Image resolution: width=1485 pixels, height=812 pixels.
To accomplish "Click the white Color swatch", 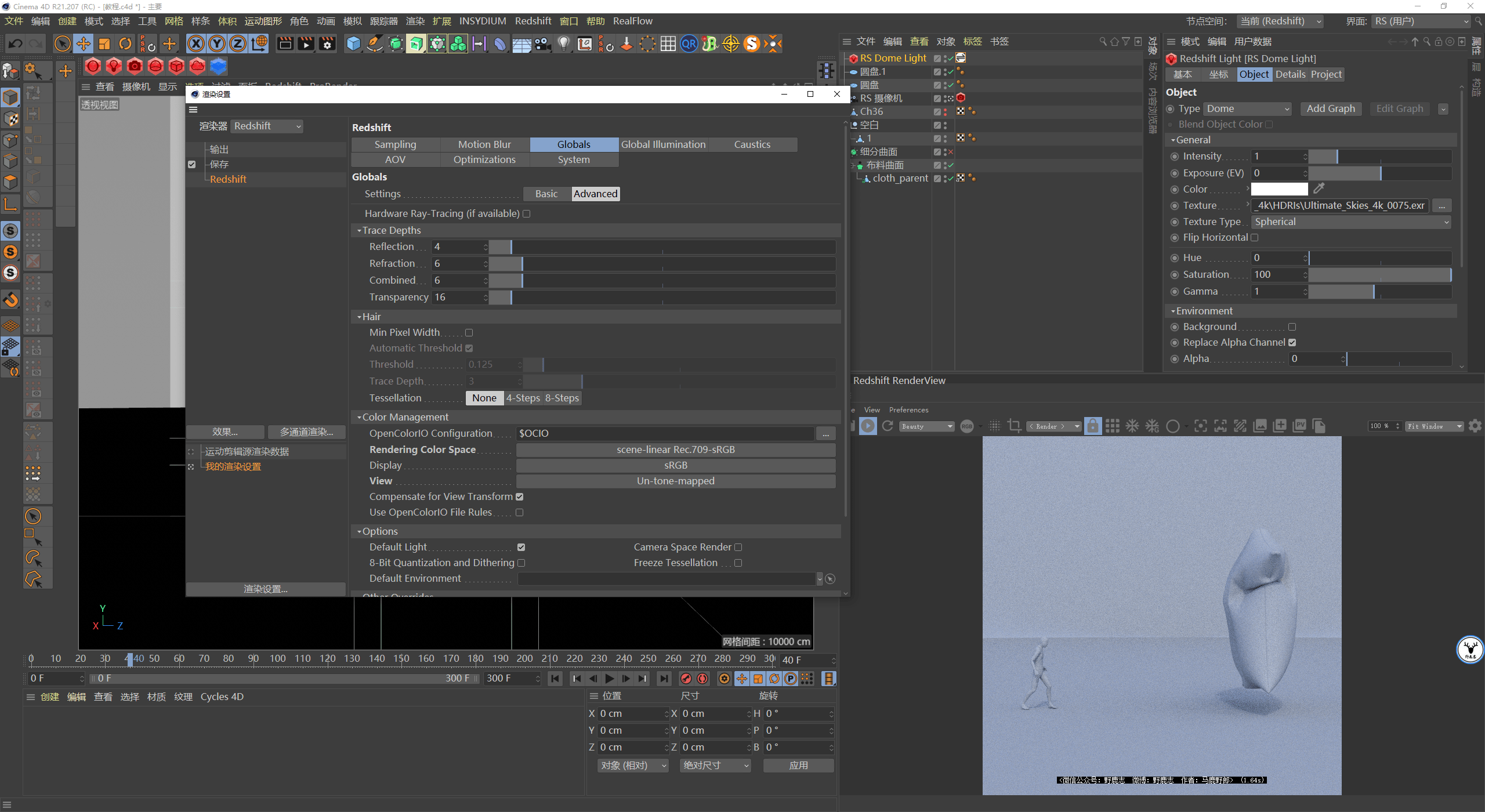I will 1279,189.
